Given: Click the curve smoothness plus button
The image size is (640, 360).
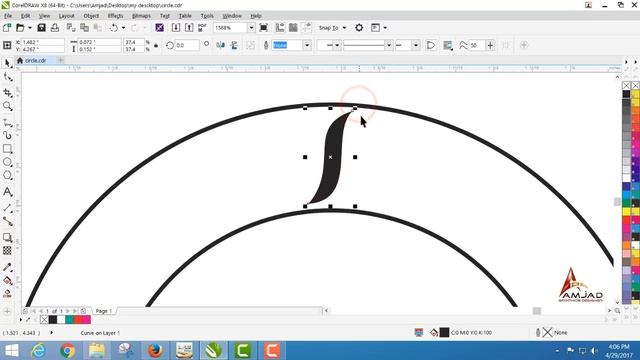Looking at the screenshot, I should point(490,45).
